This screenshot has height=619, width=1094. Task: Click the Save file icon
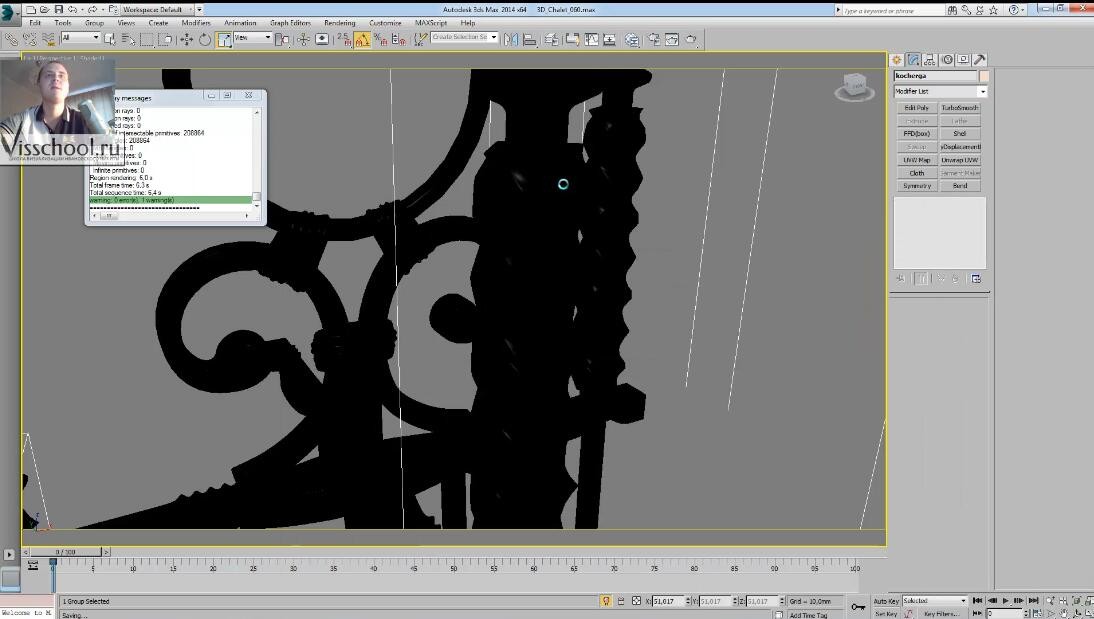[x=59, y=10]
